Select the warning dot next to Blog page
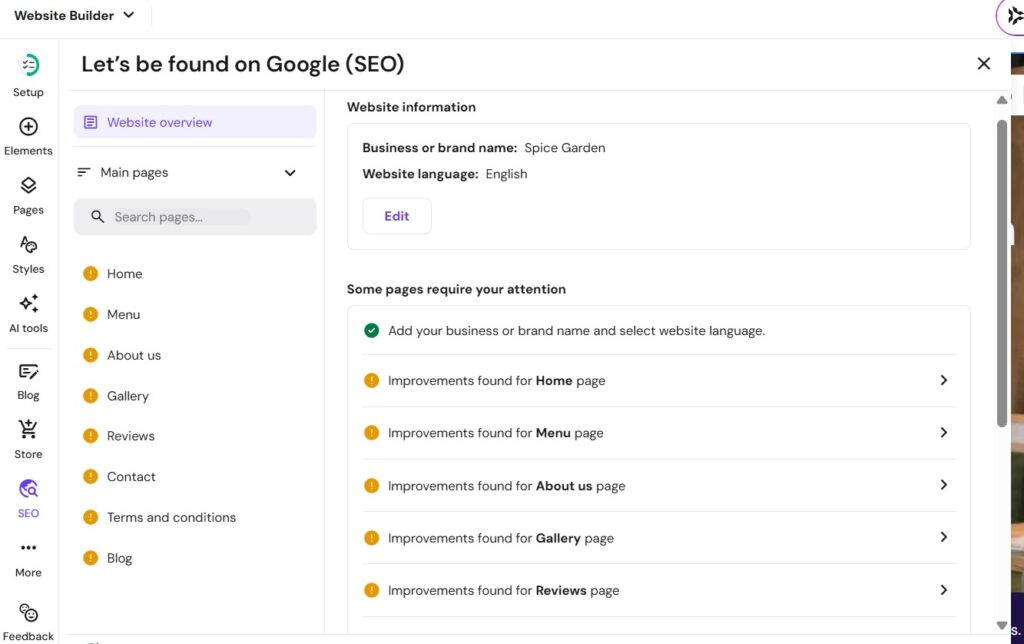The height and width of the screenshot is (644, 1024). pos(90,557)
